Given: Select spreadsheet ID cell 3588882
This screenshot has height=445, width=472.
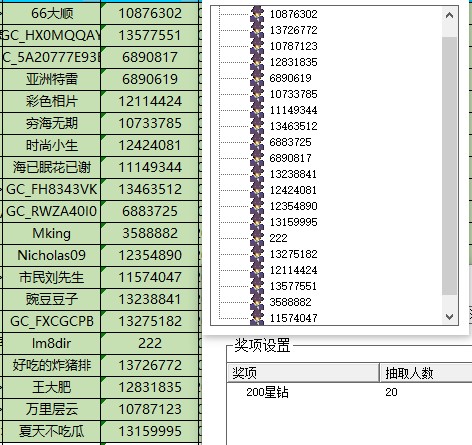Looking at the screenshot, I should [x=150, y=233].
